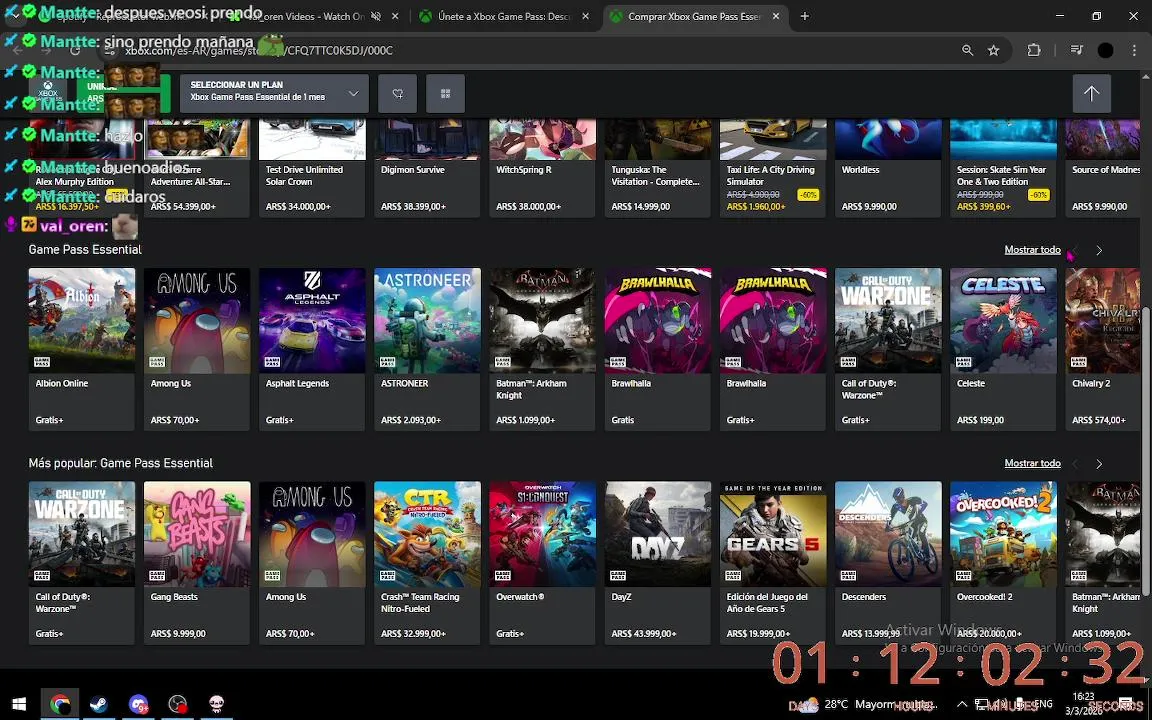Open the Chrome media control icon
This screenshot has height=720, width=1152.
pos(1076,50)
